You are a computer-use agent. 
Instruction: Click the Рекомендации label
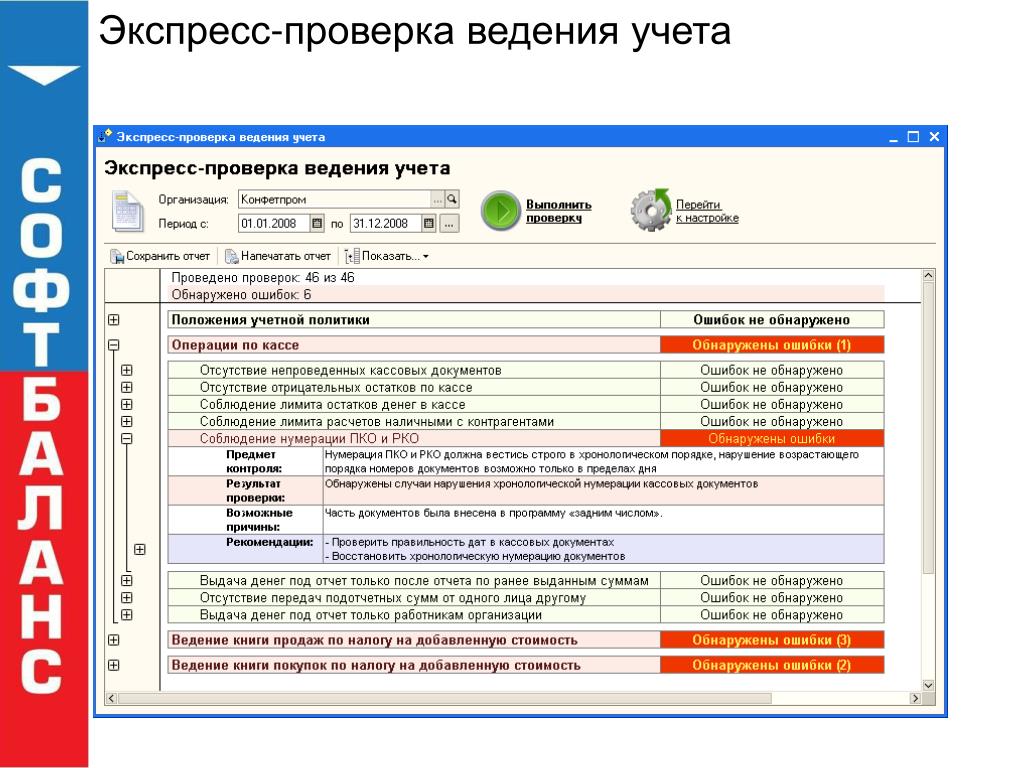270,542
